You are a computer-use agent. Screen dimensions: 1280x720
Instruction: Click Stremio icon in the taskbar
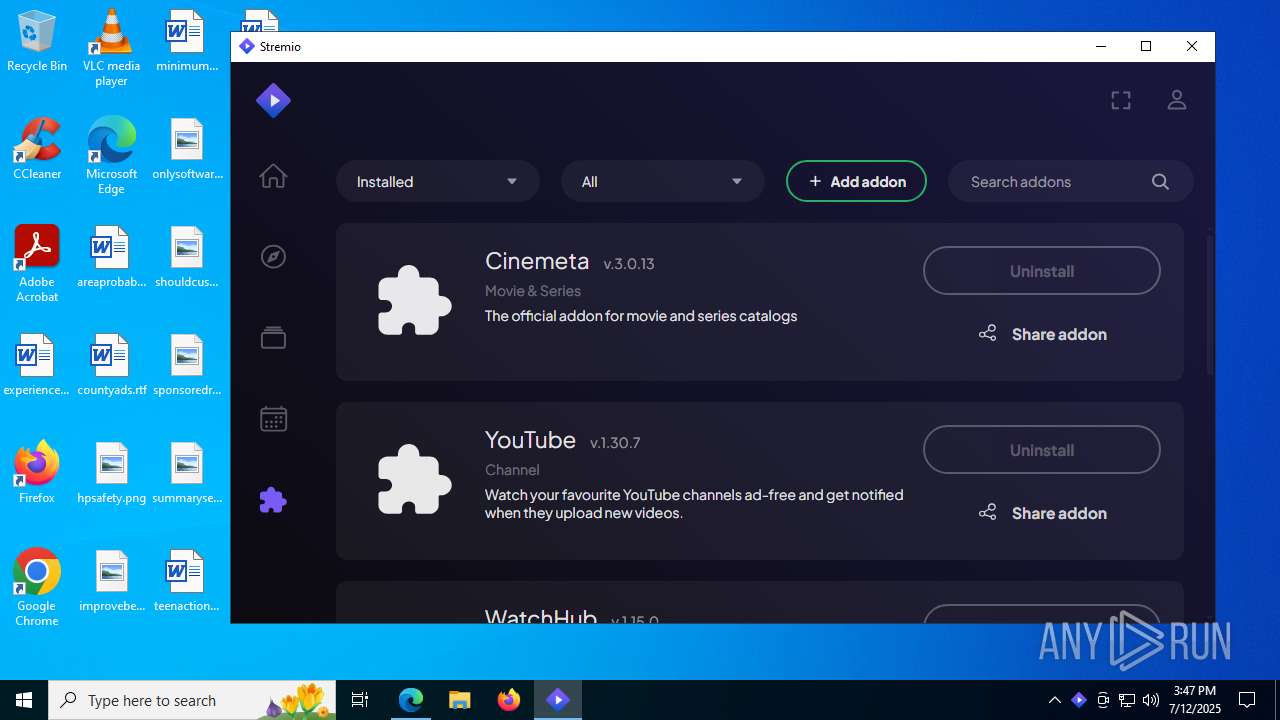pos(558,700)
